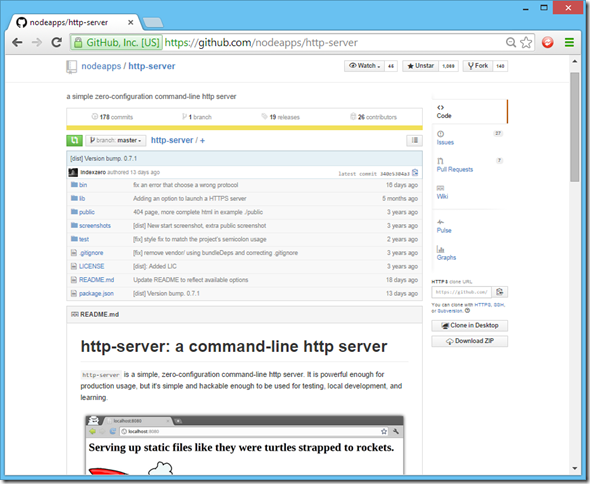This screenshot has width=590, height=484.
Task: Open commit 'Update README to reflect available options'
Action: (190, 280)
